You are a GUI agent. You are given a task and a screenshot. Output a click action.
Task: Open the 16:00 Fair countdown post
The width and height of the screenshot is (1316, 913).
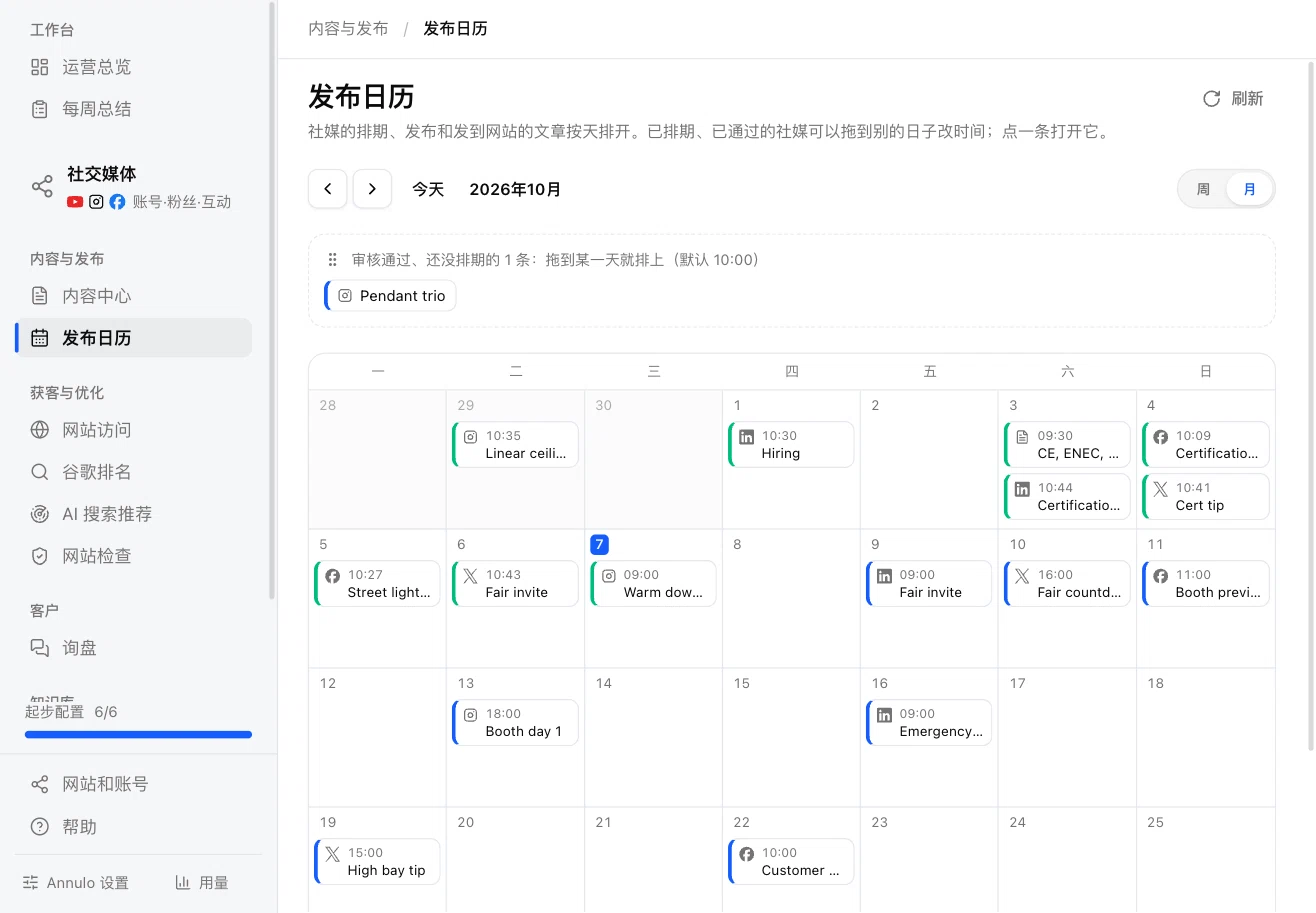click(x=1067, y=583)
